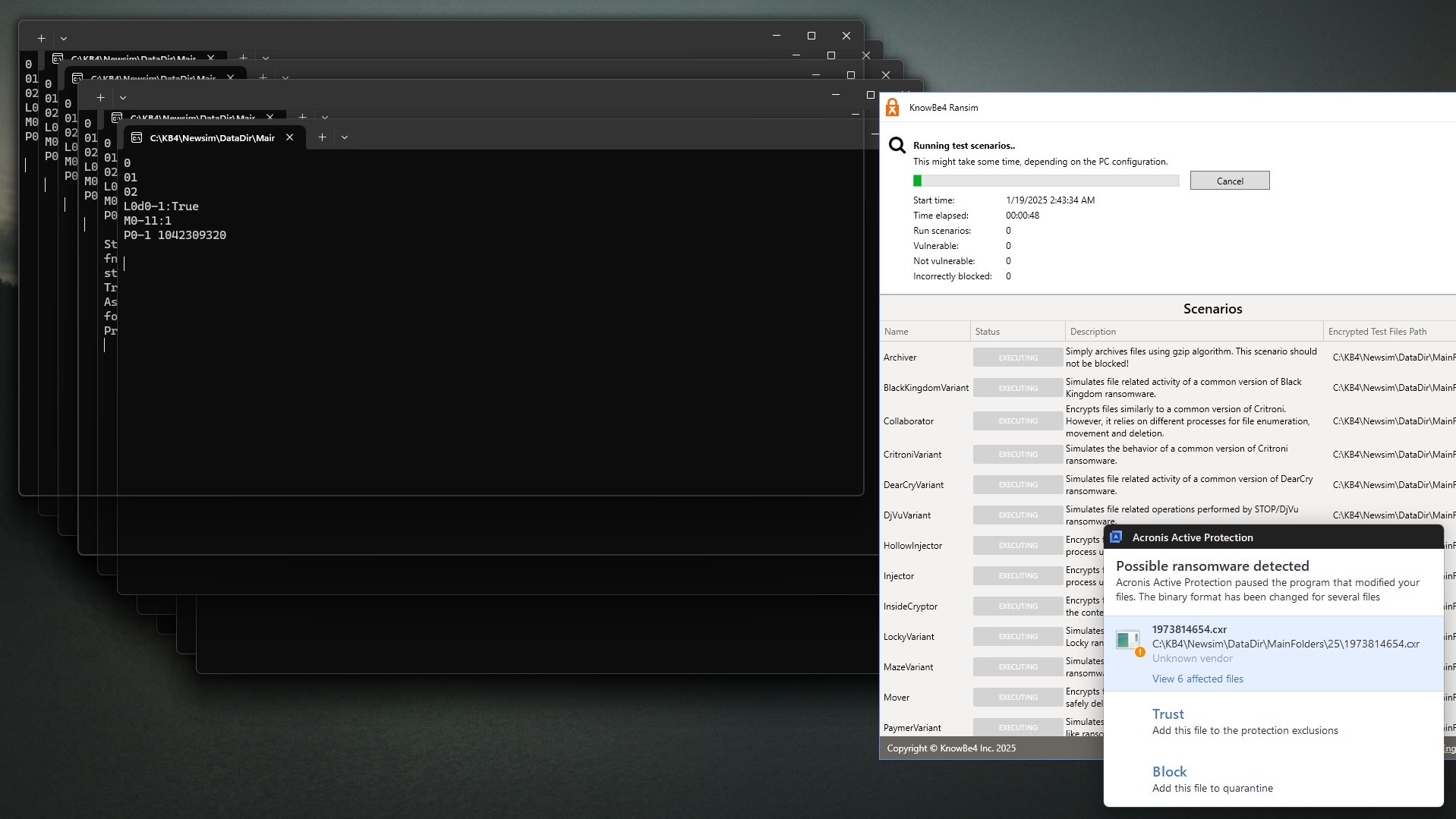The height and width of the screenshot is (819, 1456).
Task: Select the MazeVariant scenario name
Action: 908,667
